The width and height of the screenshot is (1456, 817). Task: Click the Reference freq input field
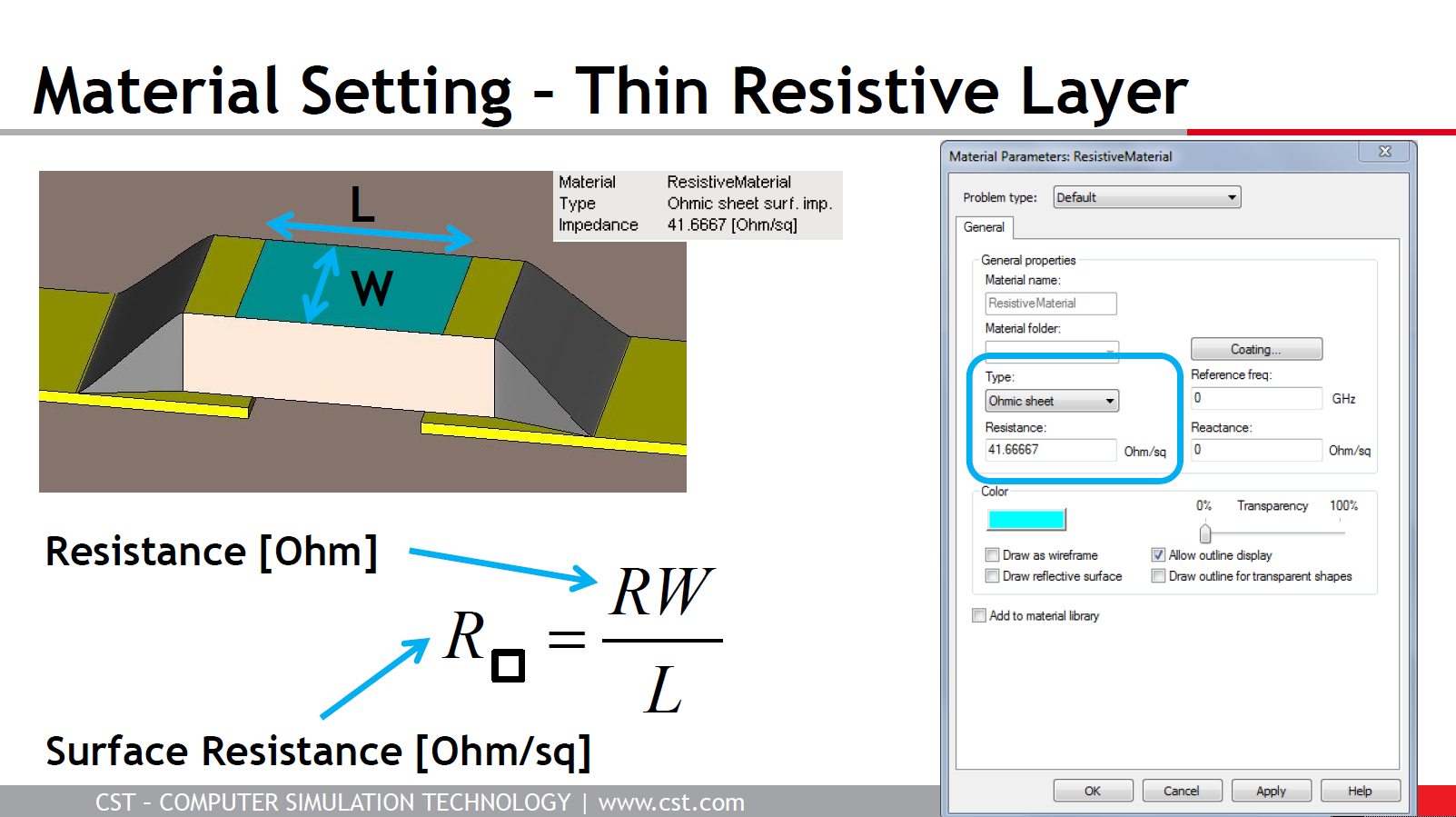[1256, 398]
